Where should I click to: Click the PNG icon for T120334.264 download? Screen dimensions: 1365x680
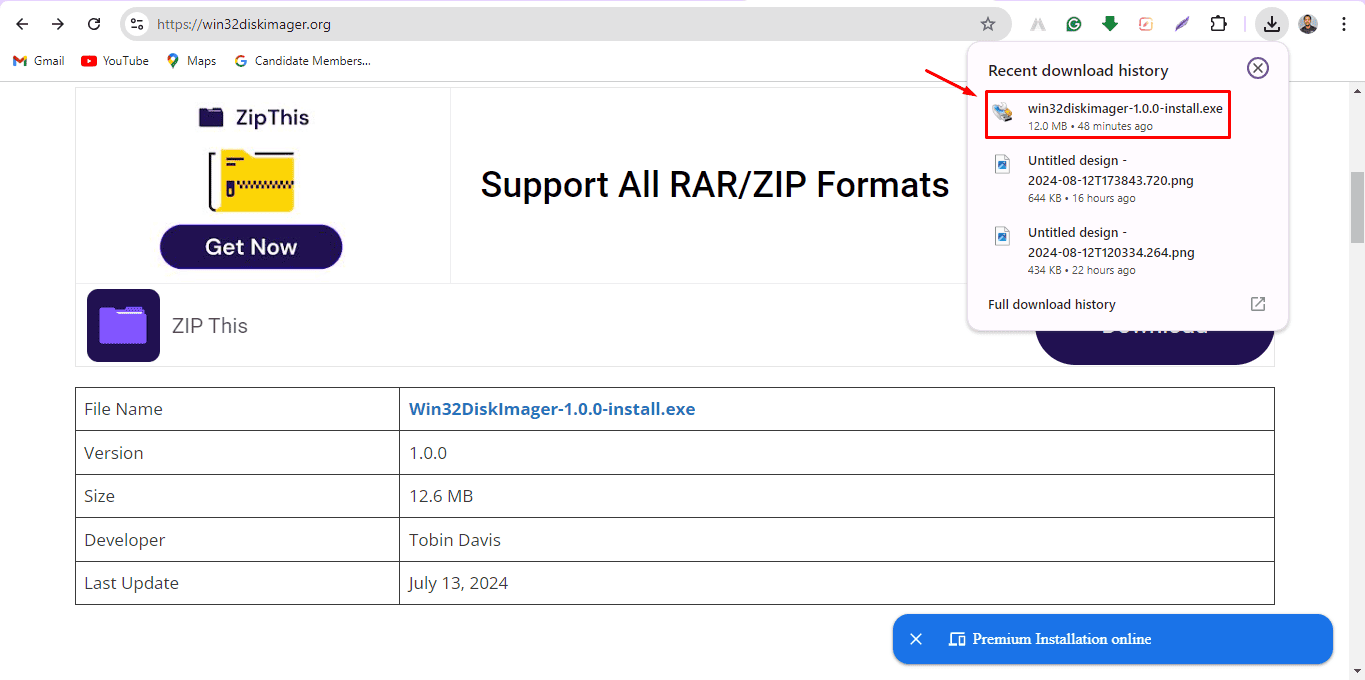pyautogui.click(x=1002, y=236)
